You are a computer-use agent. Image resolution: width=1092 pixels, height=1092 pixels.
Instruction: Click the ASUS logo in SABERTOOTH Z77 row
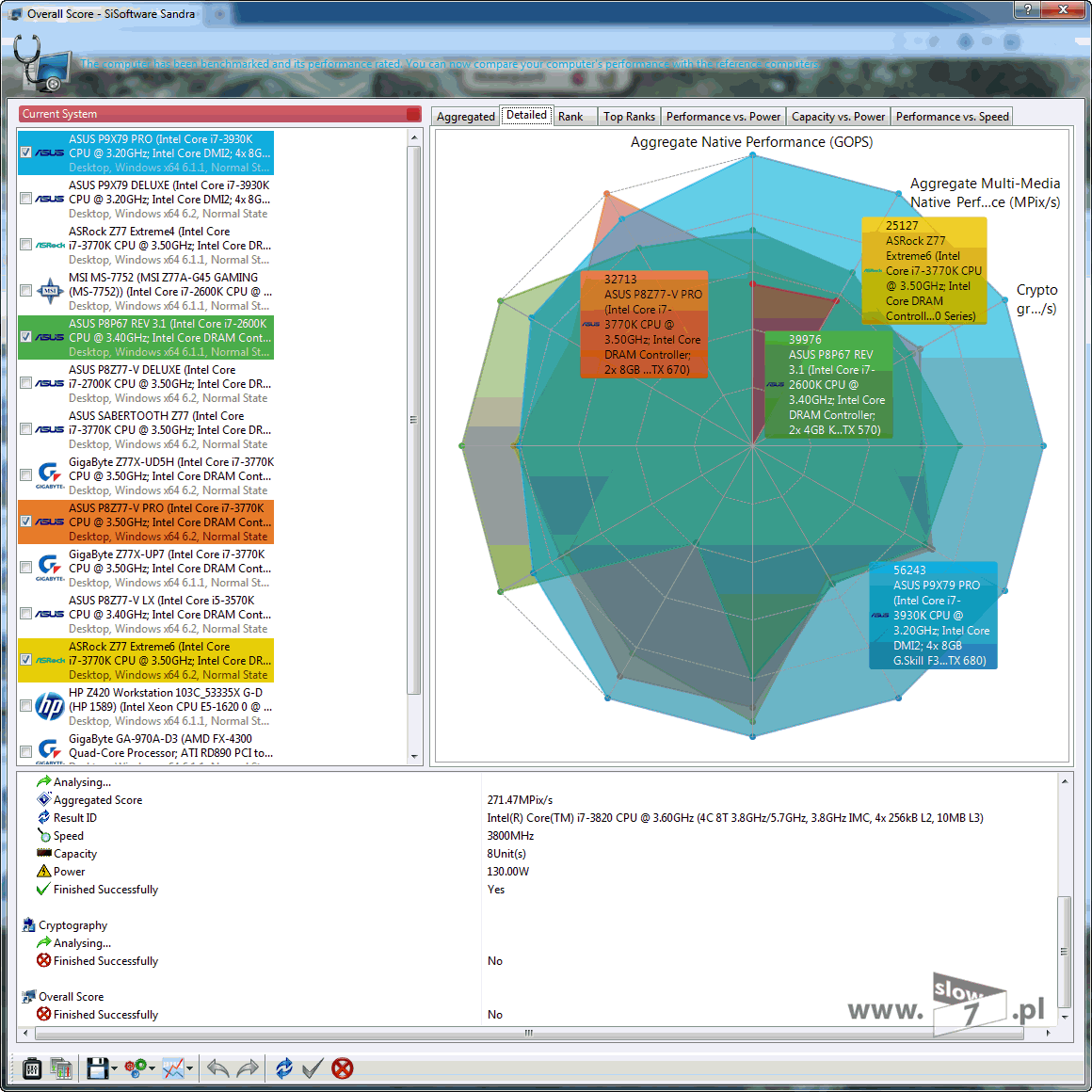[50, 429]
